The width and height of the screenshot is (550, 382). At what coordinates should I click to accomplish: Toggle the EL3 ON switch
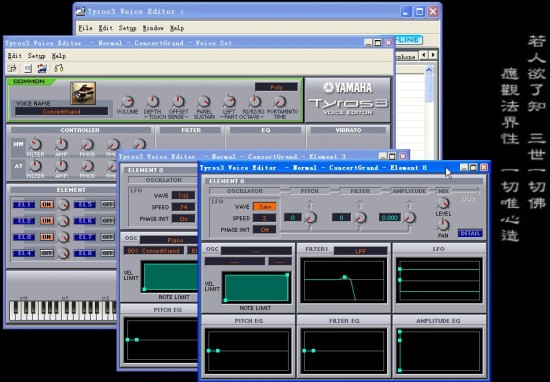click(x=47, y=237)
